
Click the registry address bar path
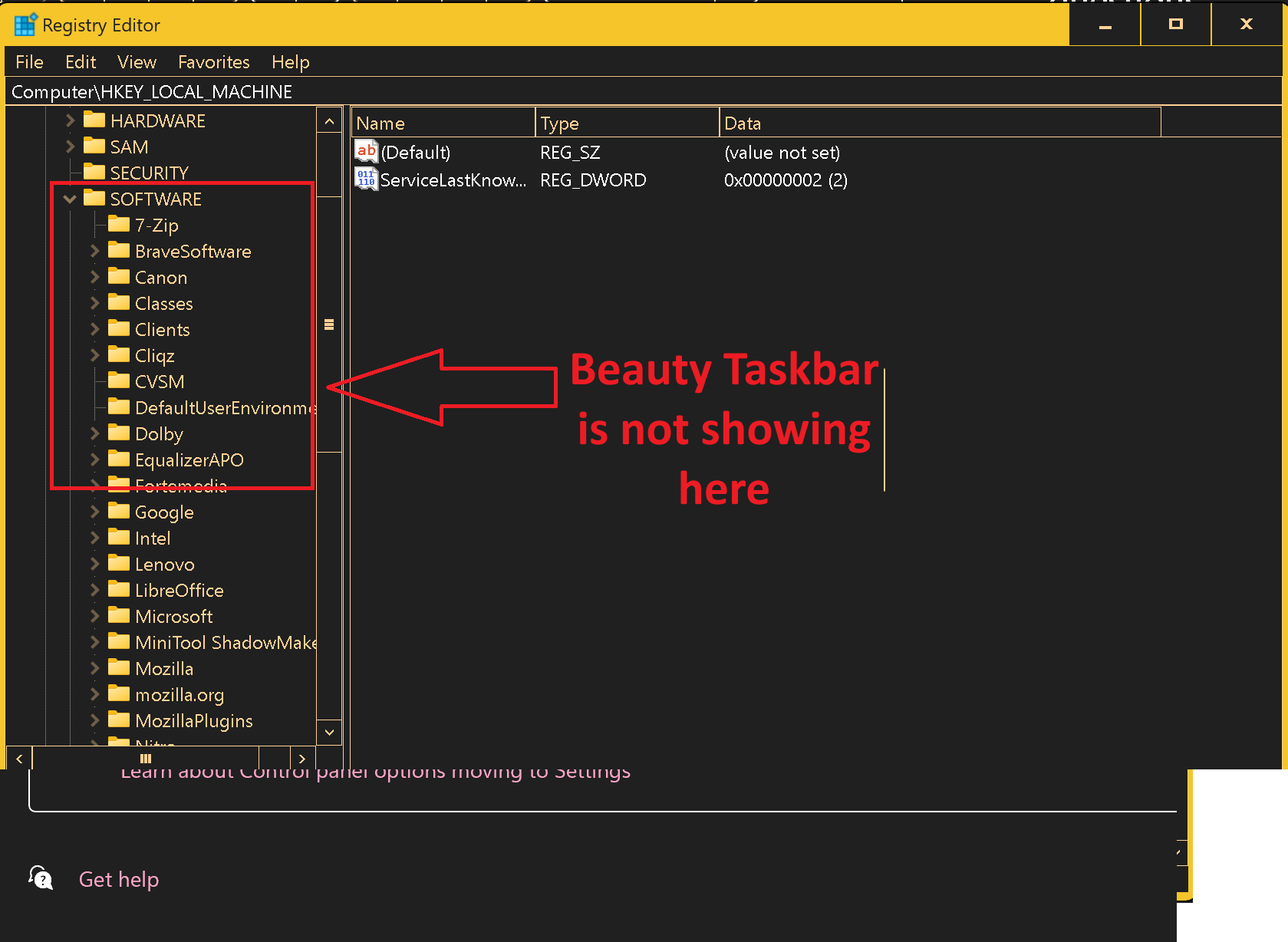152,92
